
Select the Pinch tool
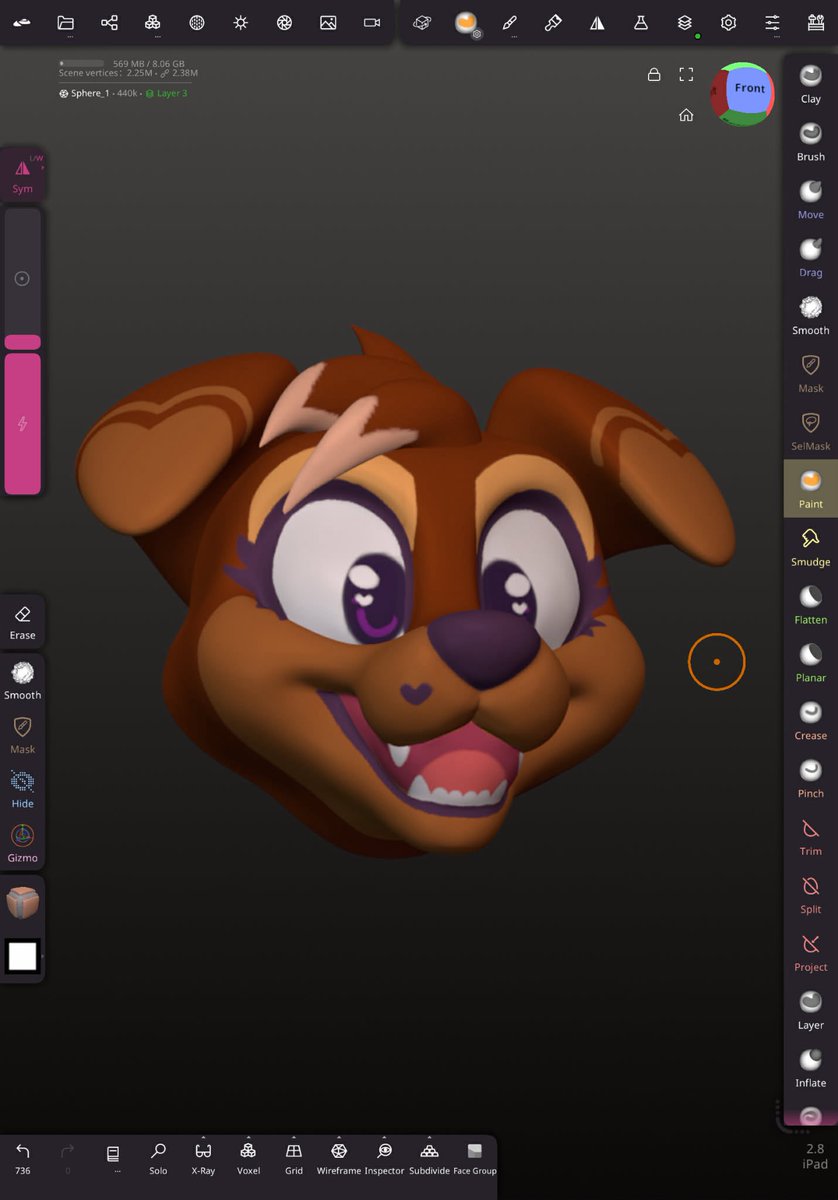point(811,779)
